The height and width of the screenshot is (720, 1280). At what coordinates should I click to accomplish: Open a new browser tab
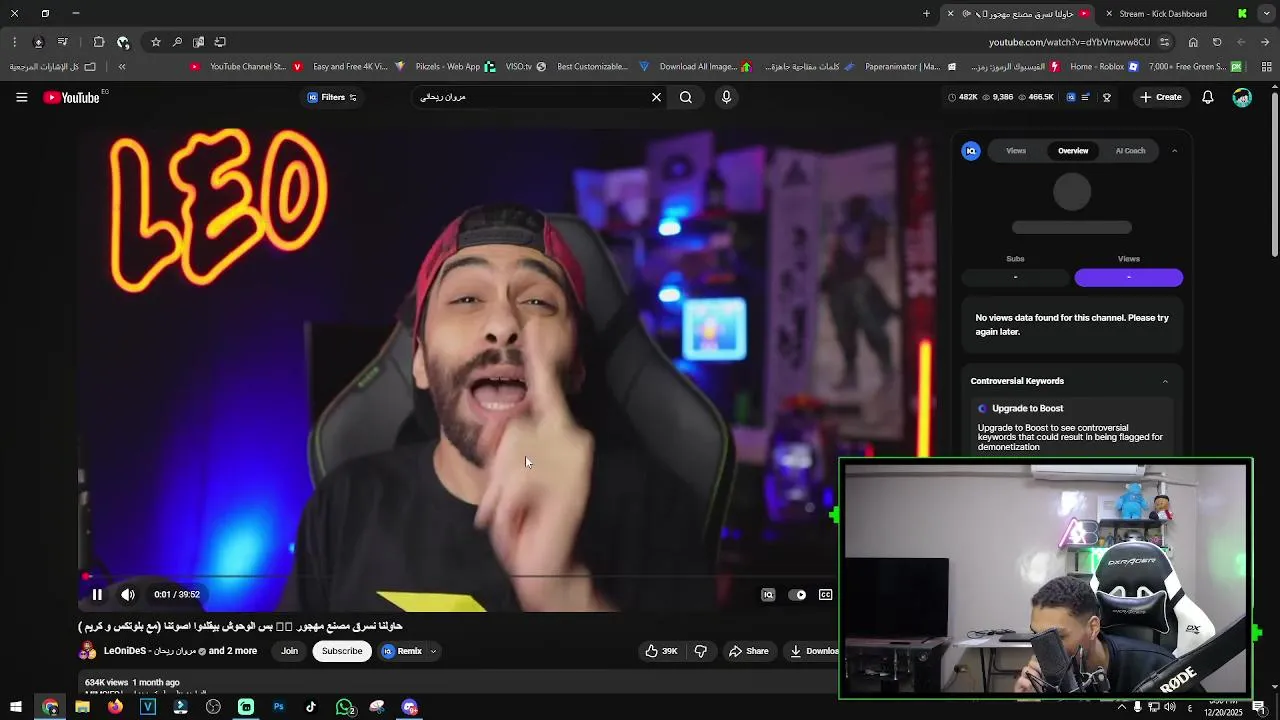[x=926, y=14]
